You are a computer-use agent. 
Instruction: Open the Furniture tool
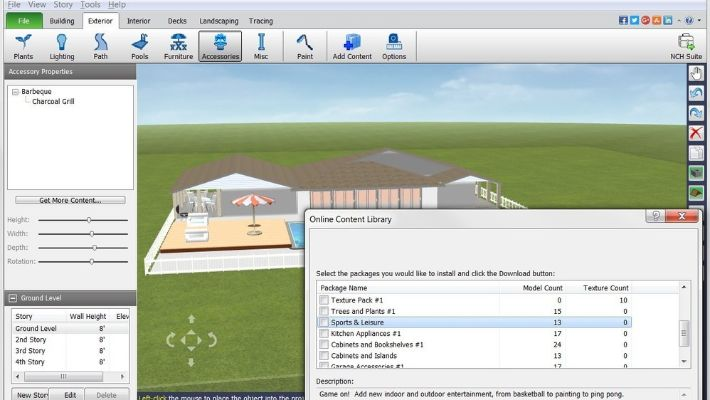point(178,46)
